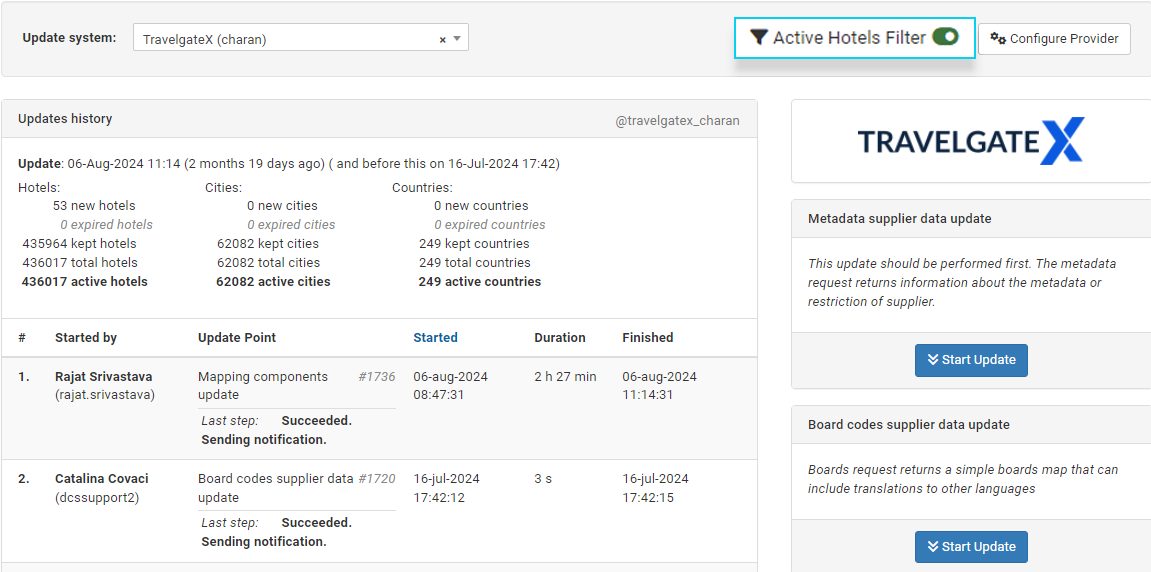Click the Duration column header
1151x572 pixels.
[x=559, y=338]
